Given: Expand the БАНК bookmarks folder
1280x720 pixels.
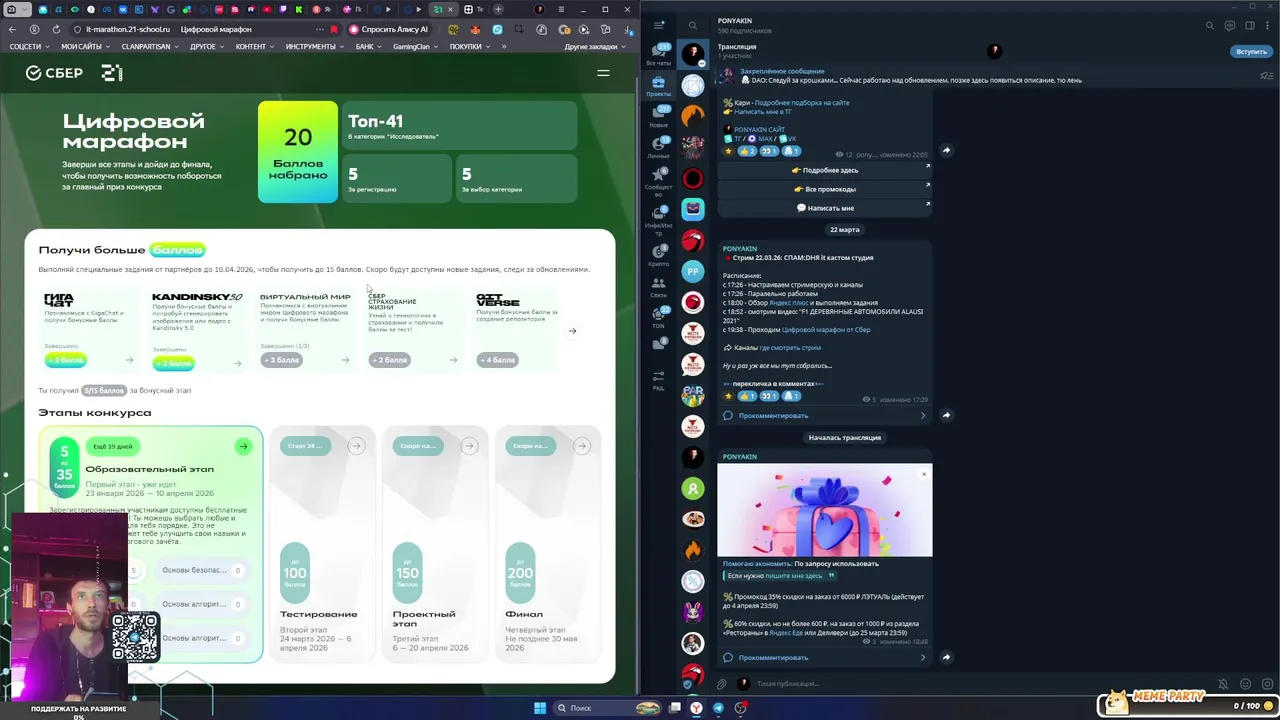Looking at the screenshot, I should [368, 46].
